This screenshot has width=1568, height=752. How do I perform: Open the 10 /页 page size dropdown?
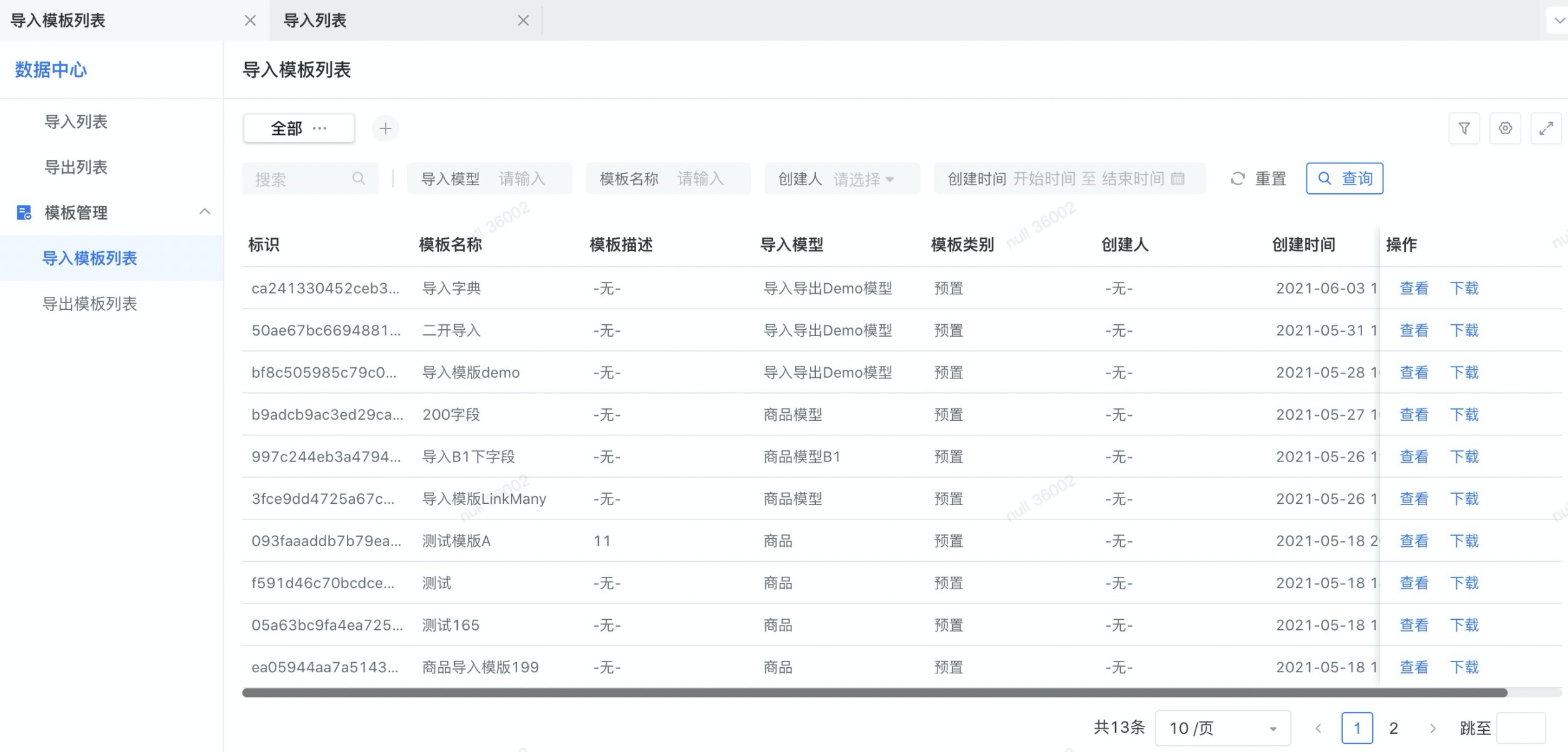(x=1222, y=728)
